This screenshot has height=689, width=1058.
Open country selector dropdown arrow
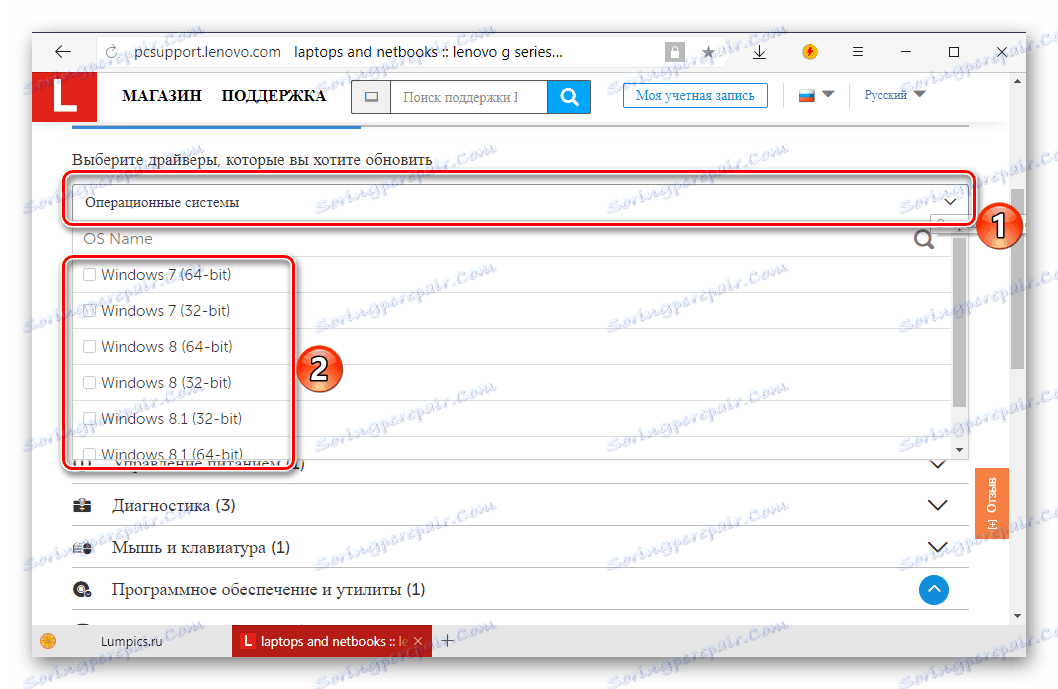pos(828,94)
